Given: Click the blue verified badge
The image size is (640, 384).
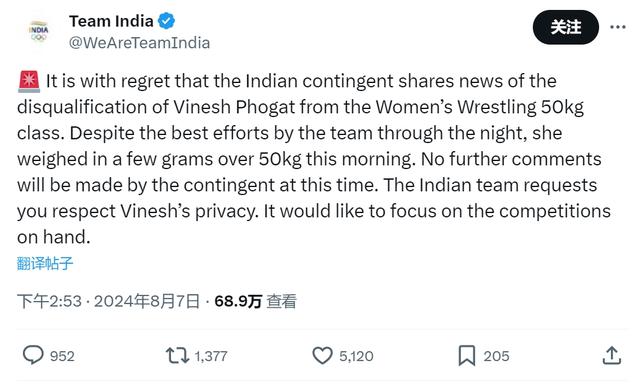Looking at the screenshot, I should pyautogui.click(x=167, y=21).
